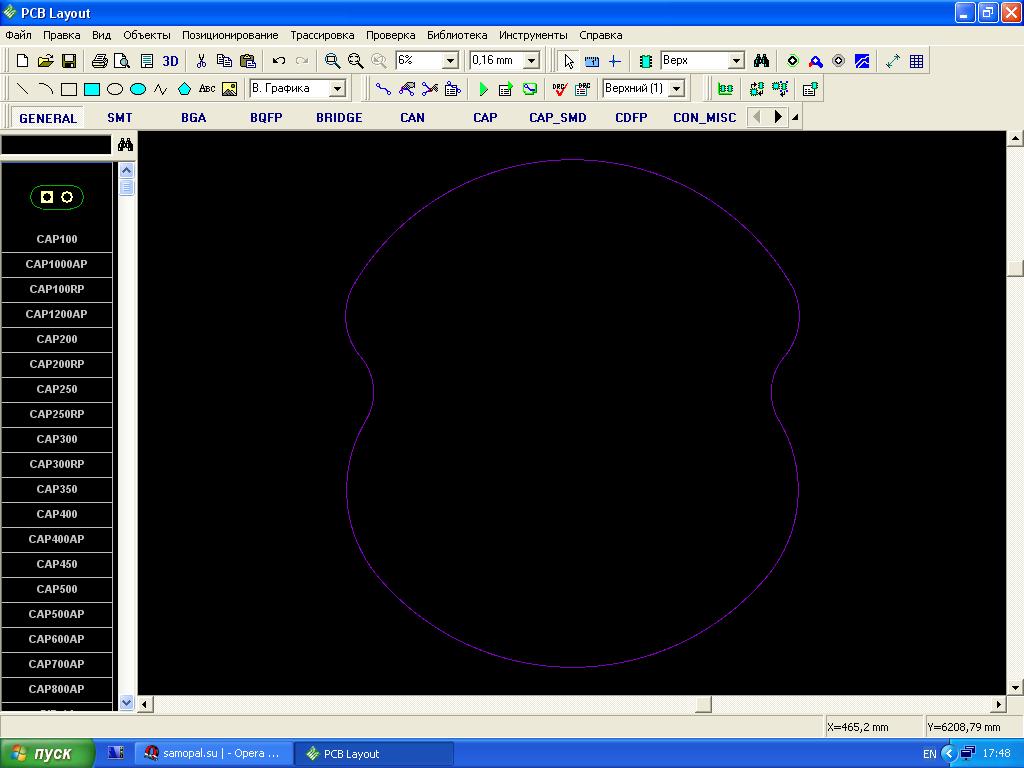1024x768 pixels.
Task: Run the DRC check icon
Action: tap(559, 89)
